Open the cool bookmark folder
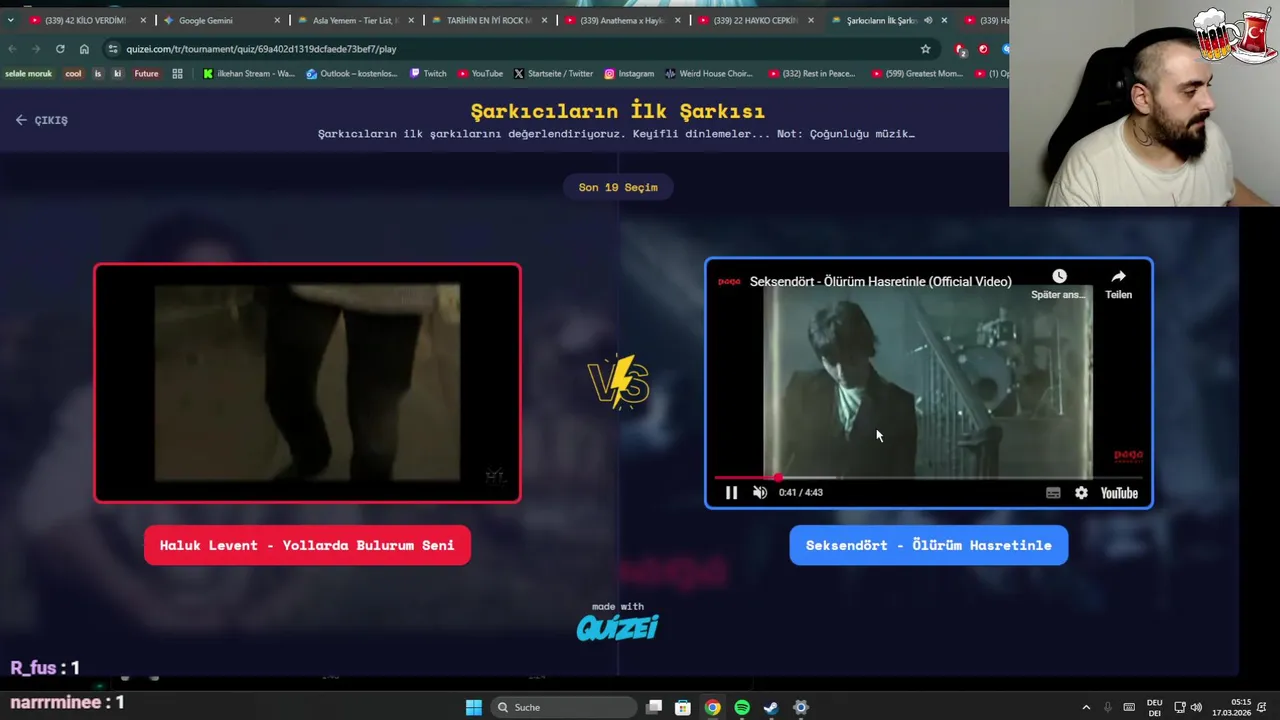 coord(73,73)
